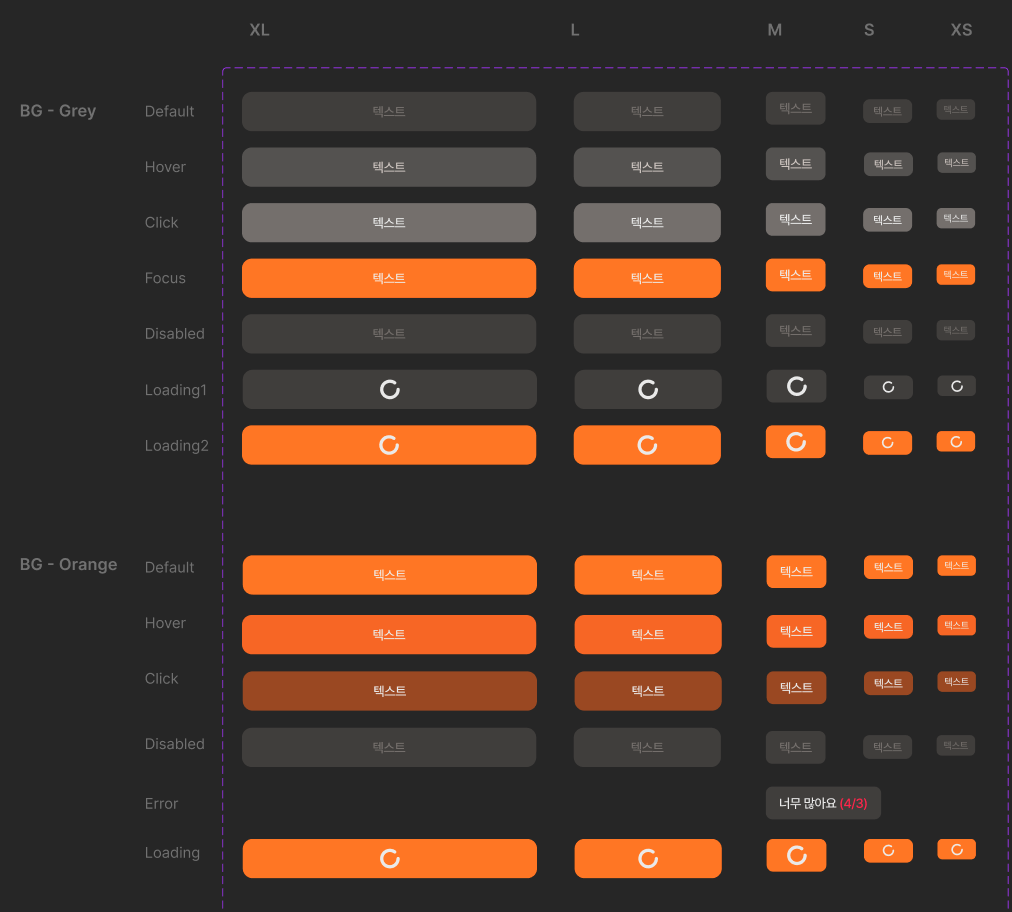Click the M button in BG-Orange Disabled row
This screenshot has width=1012, height=912.
click(796, 747)
